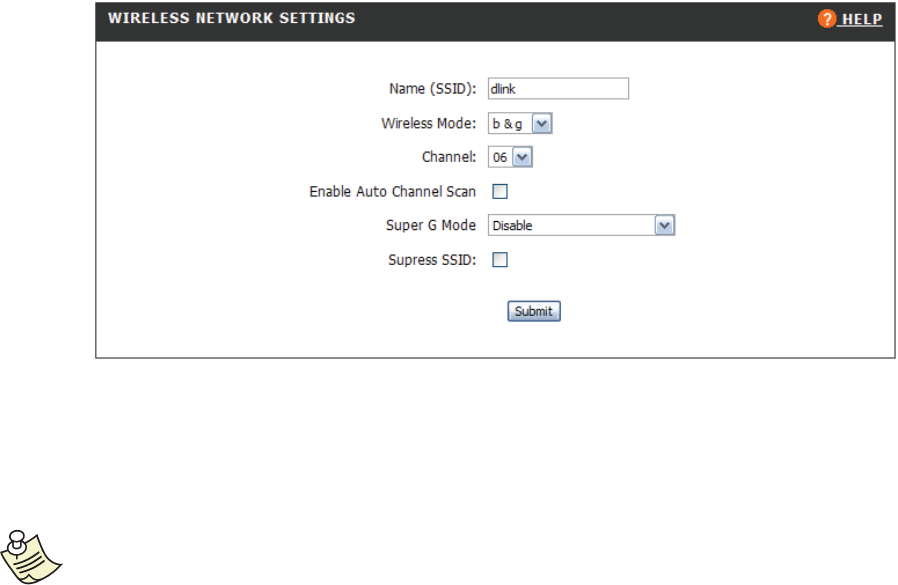Tick the Supress SSID checkbox

(500, 260)
